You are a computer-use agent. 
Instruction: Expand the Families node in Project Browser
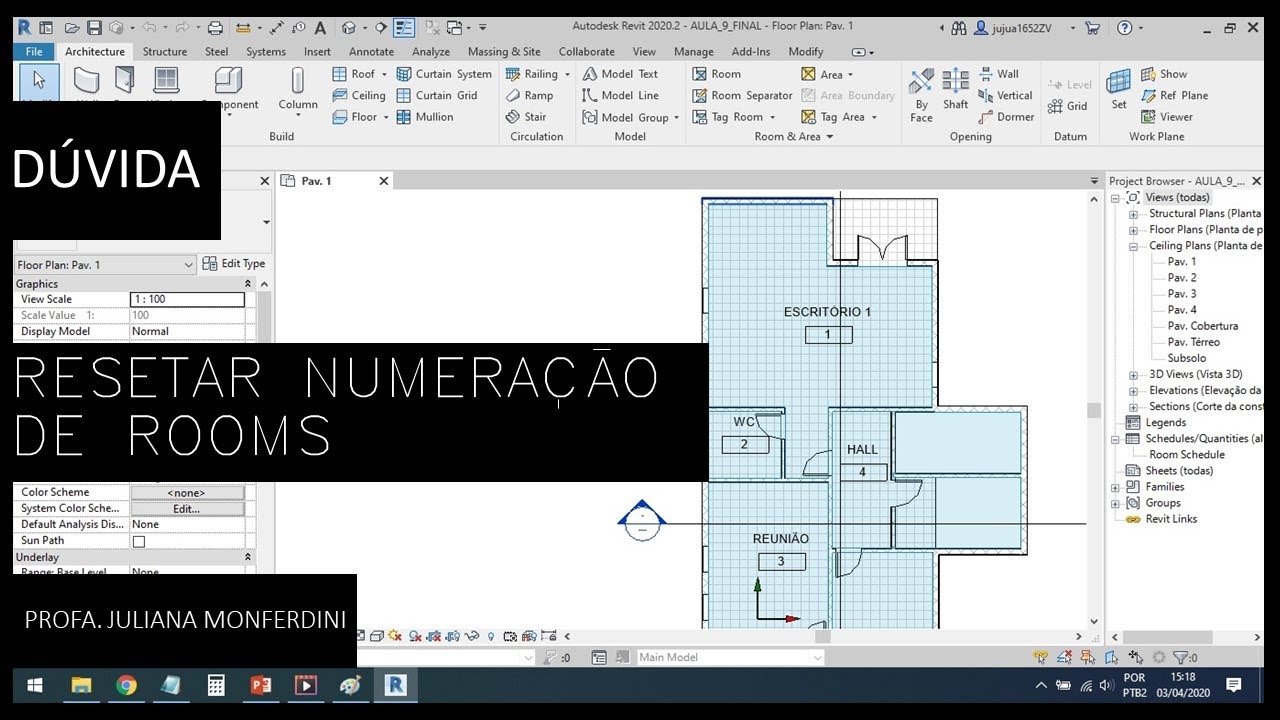(x=1116, y=487)
